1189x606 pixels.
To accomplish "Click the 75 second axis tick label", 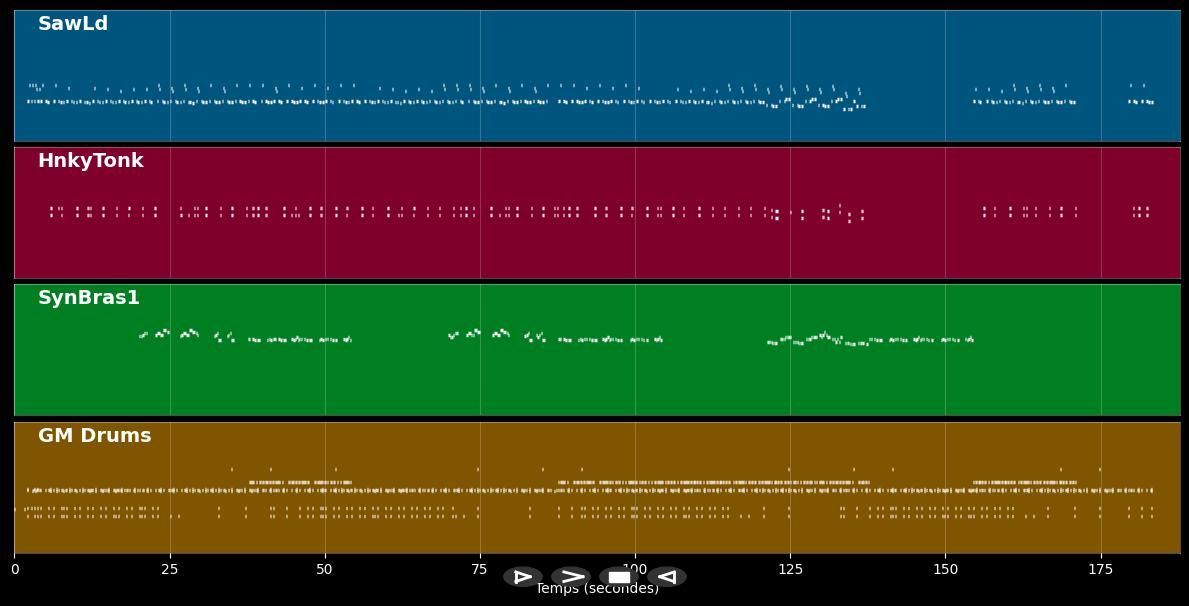I will point(480,569).
